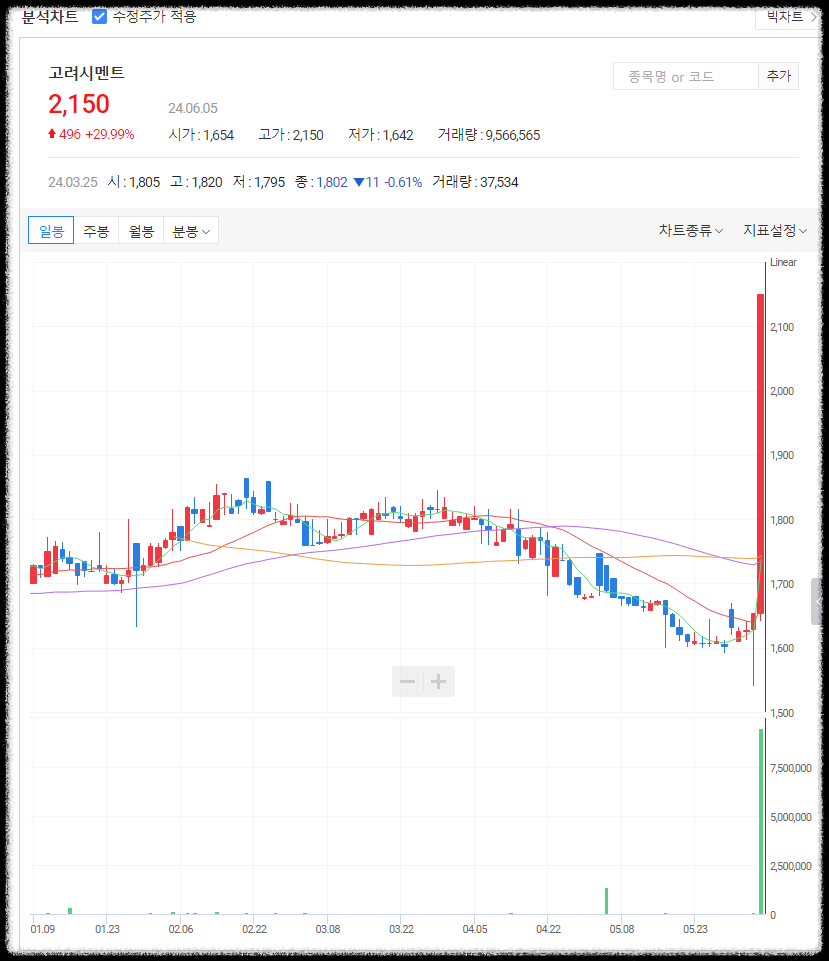The height and width of the screenshot is (961, 829).
Task: Click the side panel collapse arrow handle
Action: [818, 601]
